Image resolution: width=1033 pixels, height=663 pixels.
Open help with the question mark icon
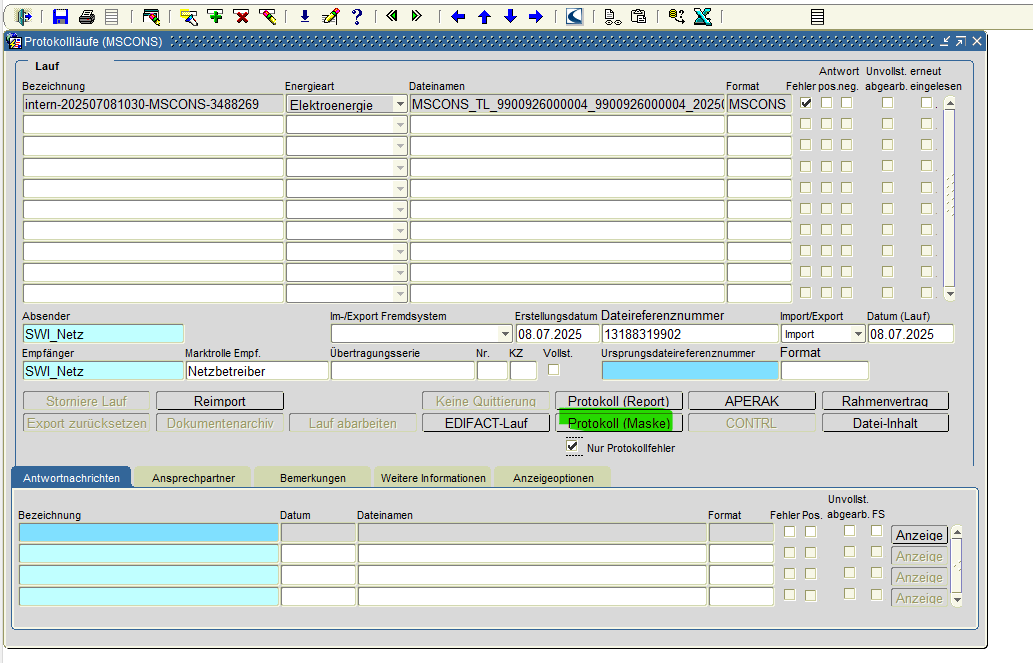[x=356, y=16]
